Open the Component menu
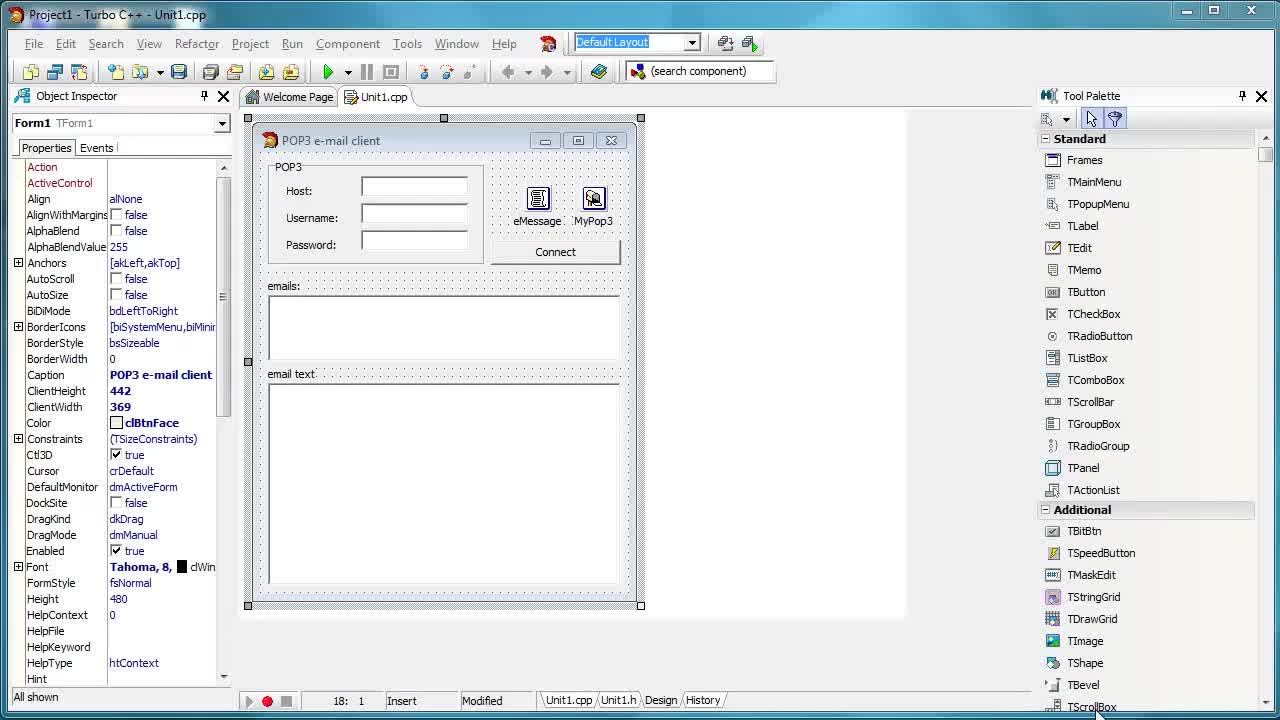The height and width of the screenshot is (720, 1280). [x=348, y=44]
